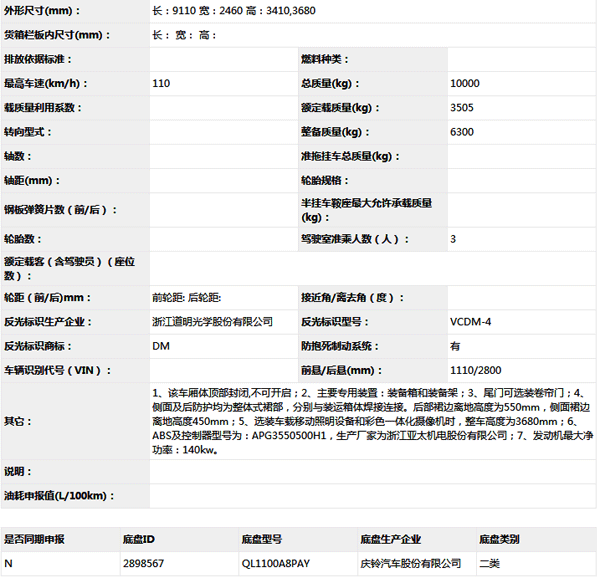Click the 外形尺寸(mm) row label
Image resolution: width=600 pixels, height=578 pixels.
click(45, 12)
